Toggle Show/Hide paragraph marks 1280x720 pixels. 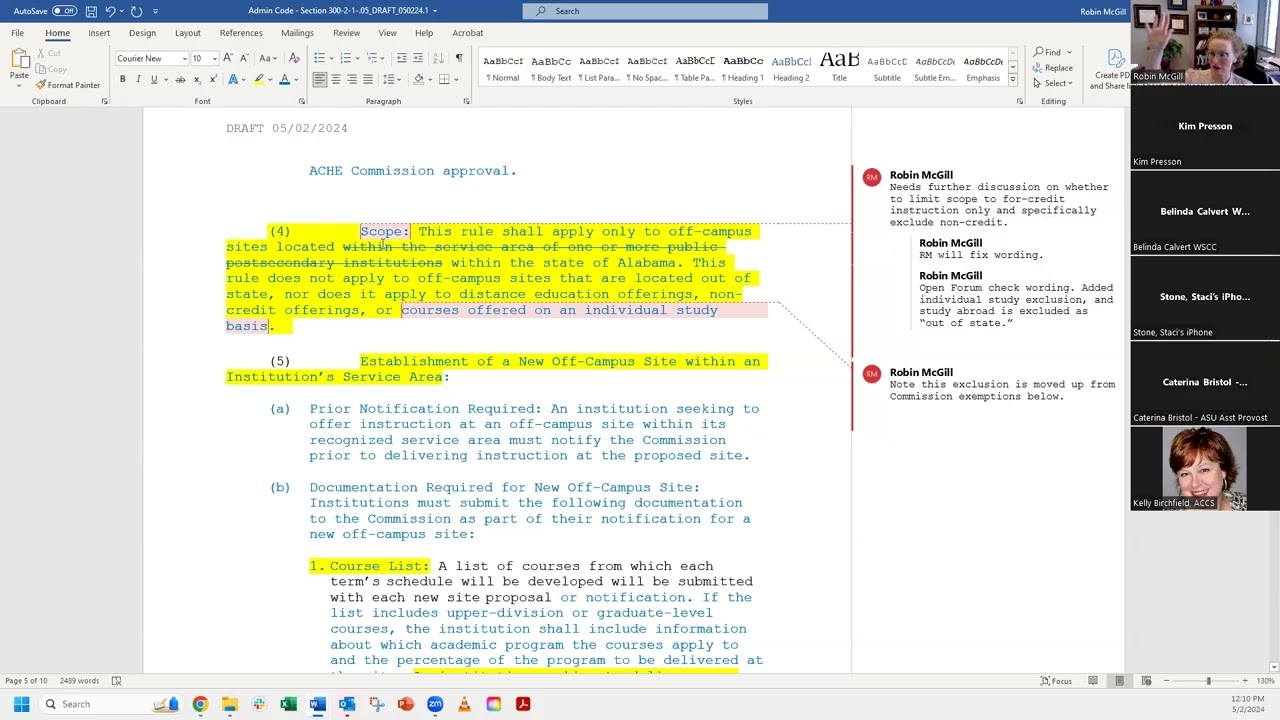[x=459, y=58]
